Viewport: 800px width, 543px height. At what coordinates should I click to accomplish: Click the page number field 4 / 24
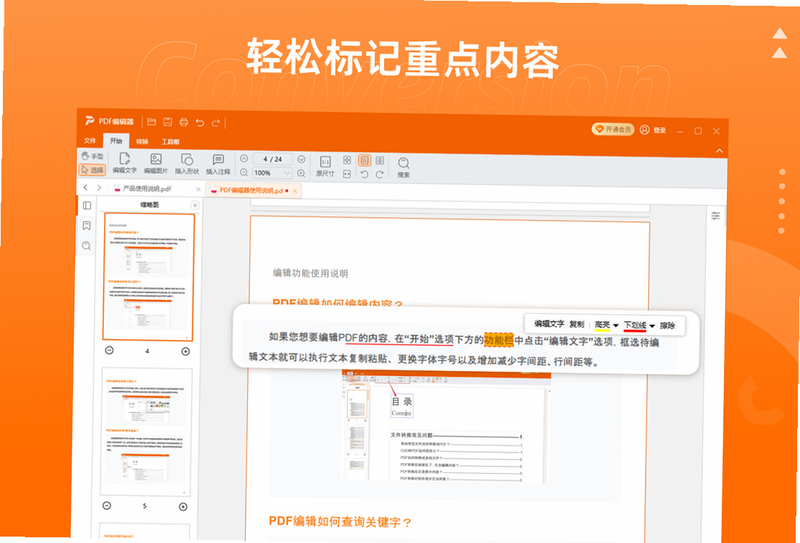(272, 159)
